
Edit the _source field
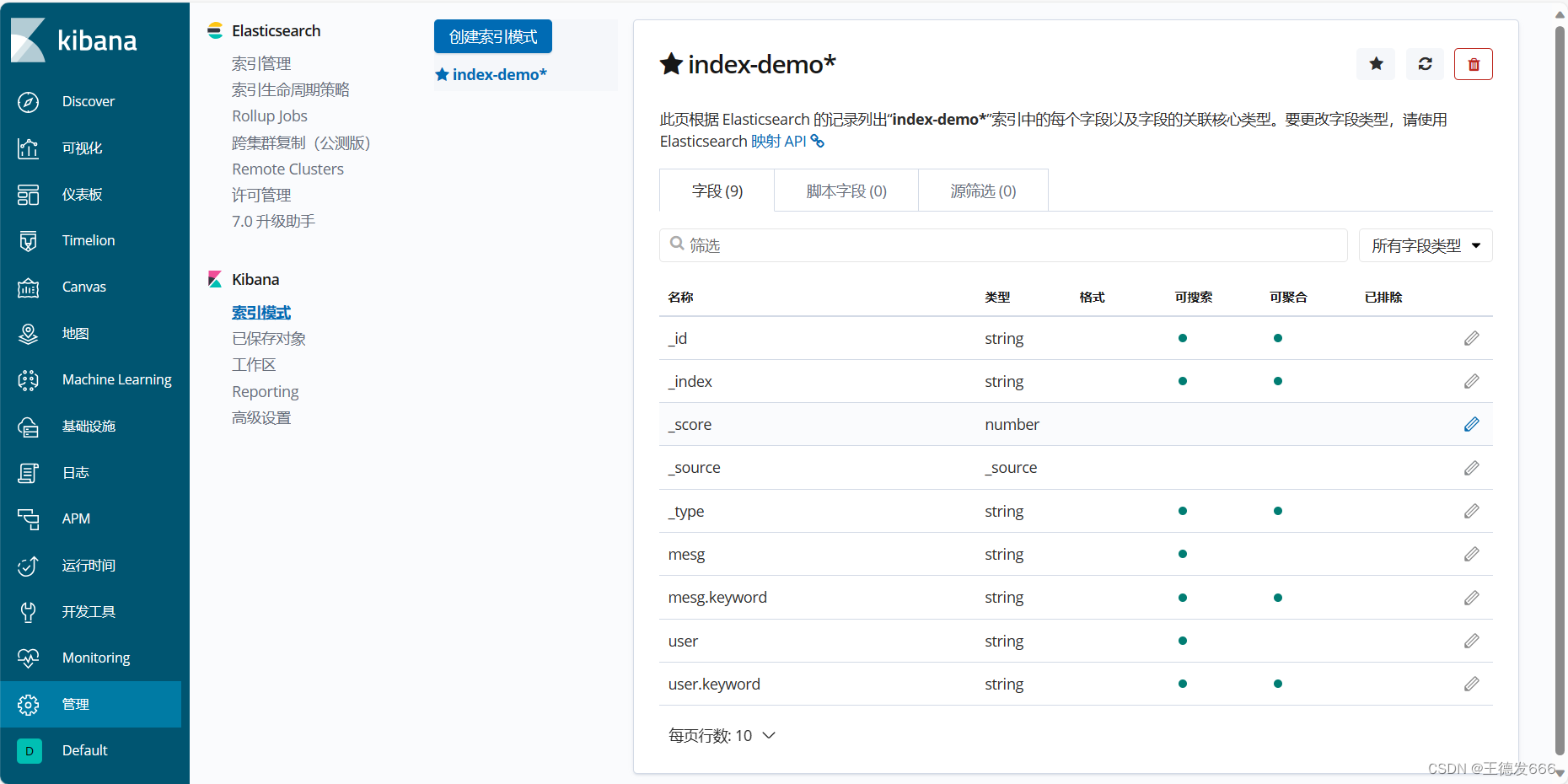tap(1471, 468)
